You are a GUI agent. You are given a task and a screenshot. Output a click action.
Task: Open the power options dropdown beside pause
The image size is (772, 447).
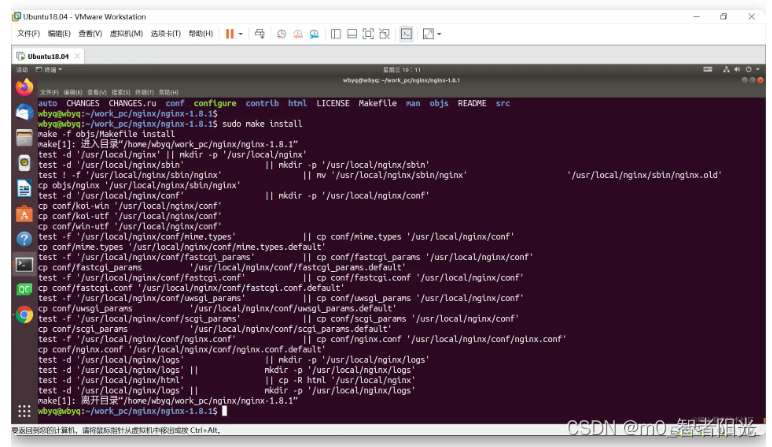click(x=241, y=34)
